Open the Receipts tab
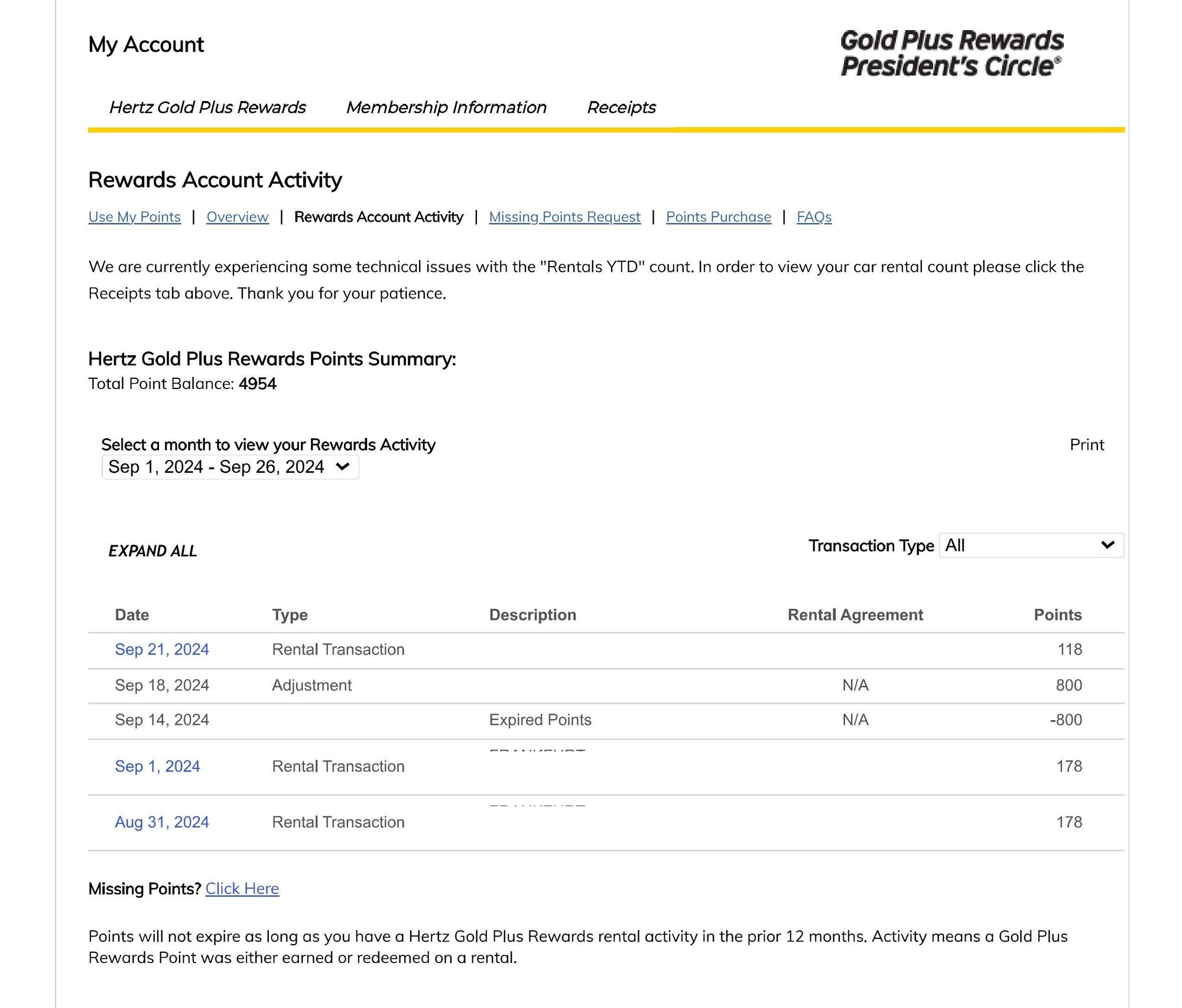1182x1008 pixels. [621, 107]
